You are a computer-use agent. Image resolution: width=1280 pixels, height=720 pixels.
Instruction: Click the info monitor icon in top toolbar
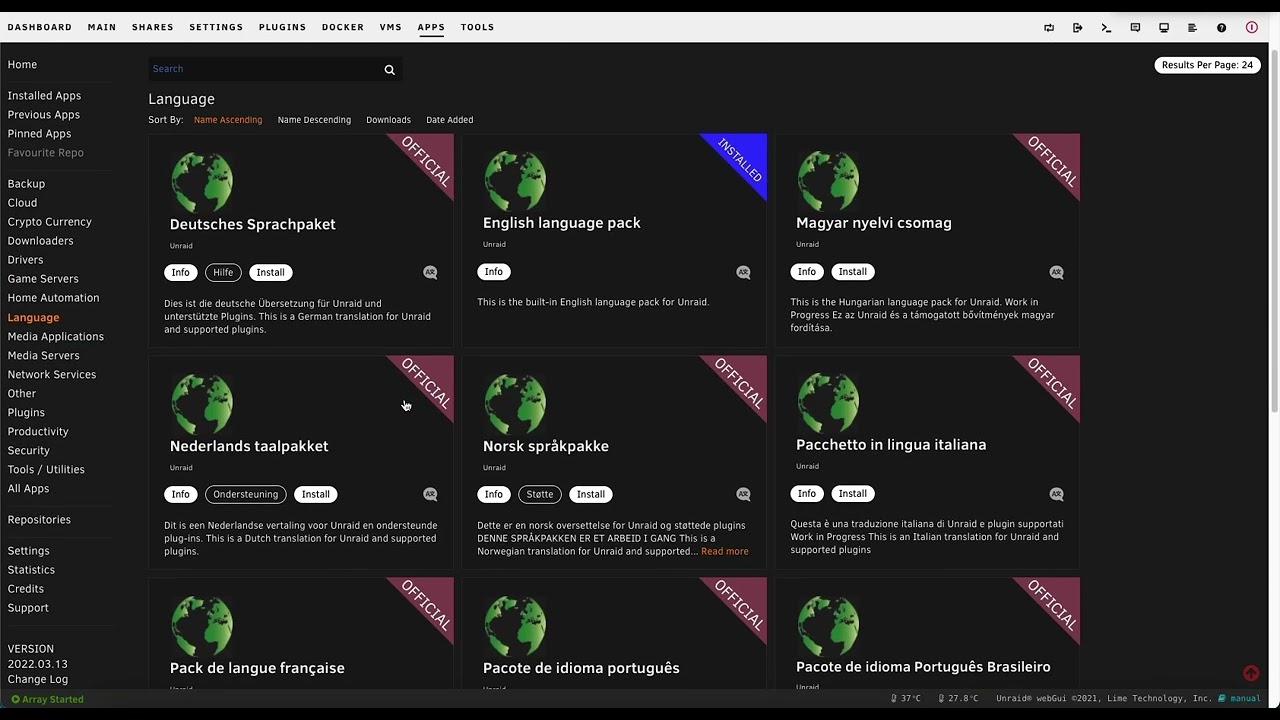[1164, 28]
